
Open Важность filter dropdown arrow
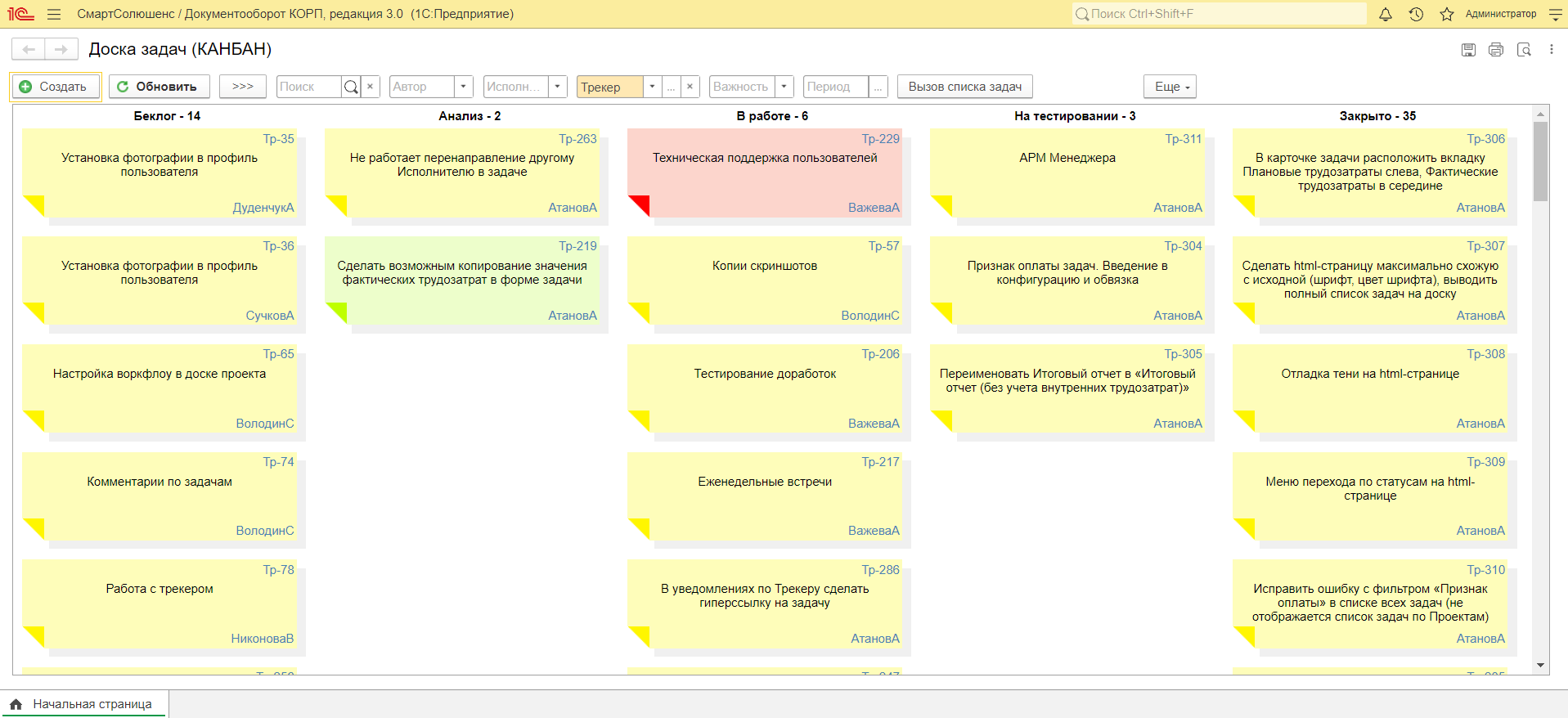coord(784,87)
